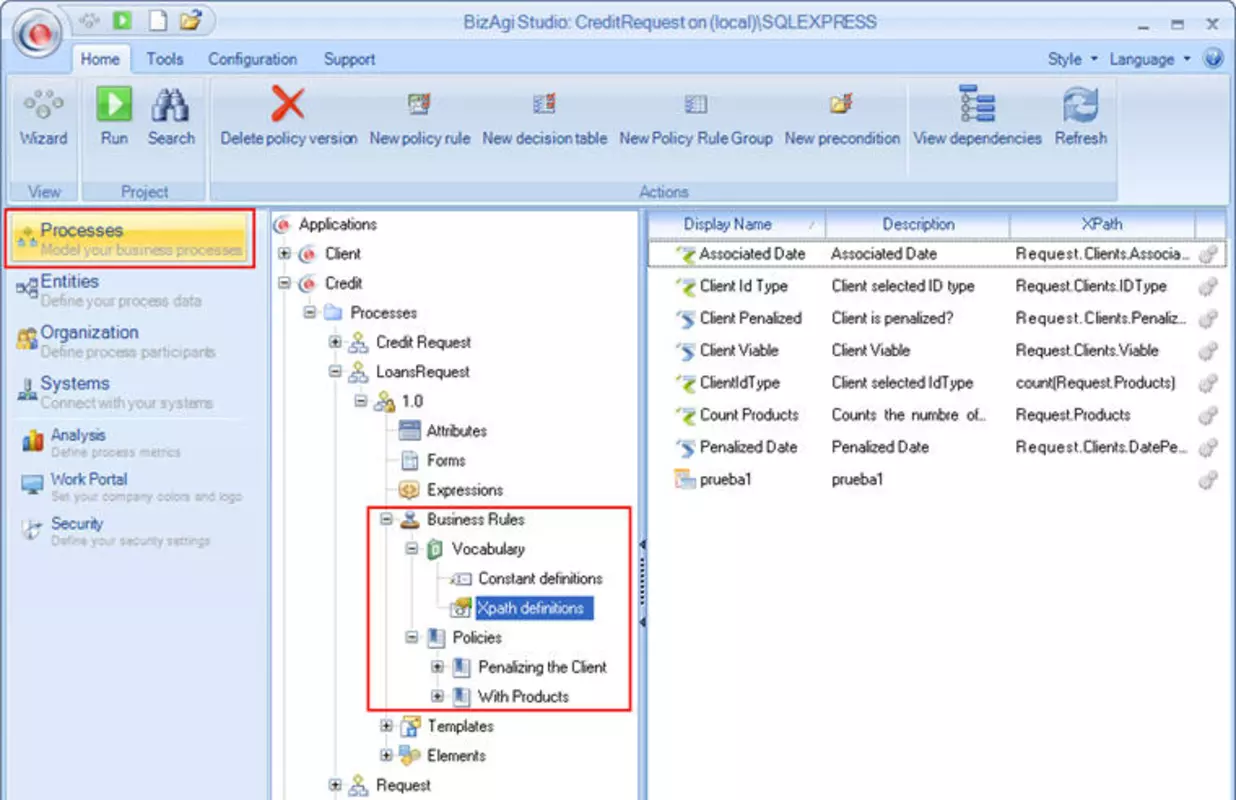Click the Penalized Date row icon

coord(685,447)
